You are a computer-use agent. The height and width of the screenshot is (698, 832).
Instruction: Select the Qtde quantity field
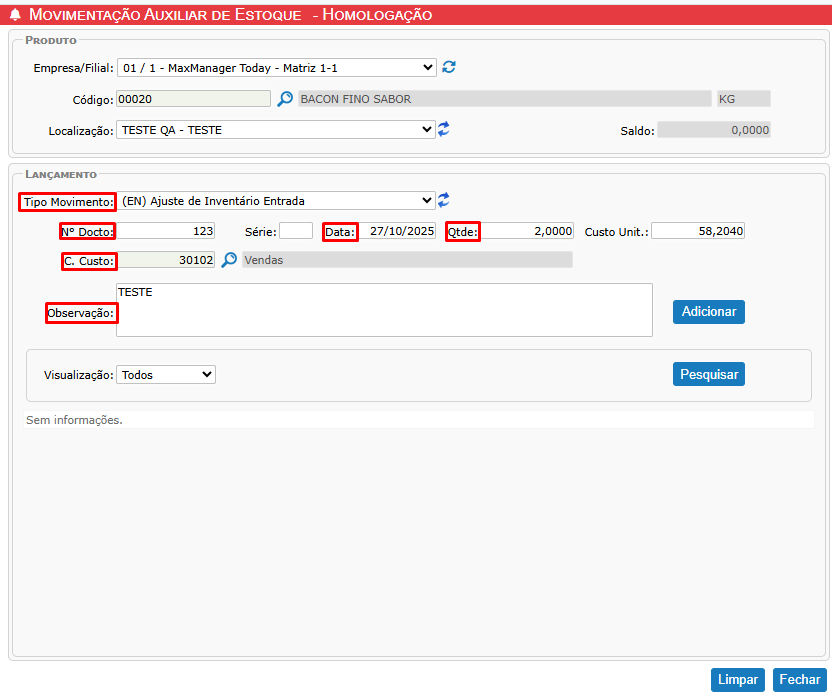click(527, 231)
